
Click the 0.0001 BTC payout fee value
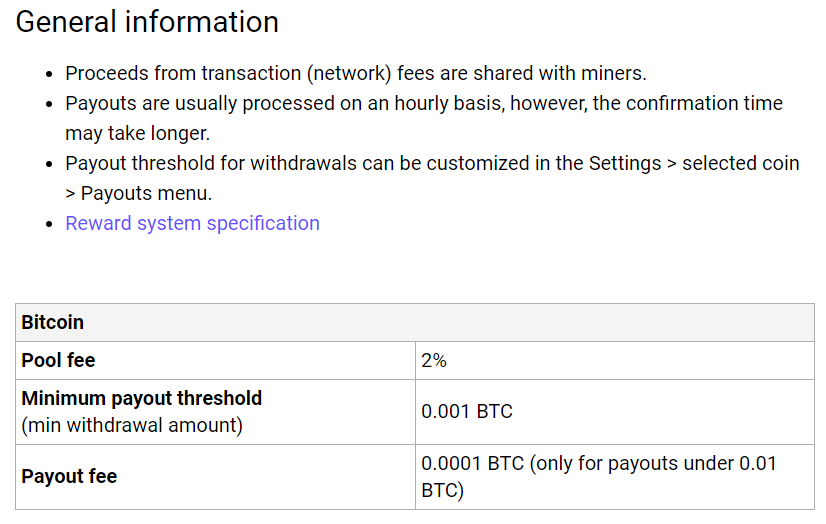(473, 463)
